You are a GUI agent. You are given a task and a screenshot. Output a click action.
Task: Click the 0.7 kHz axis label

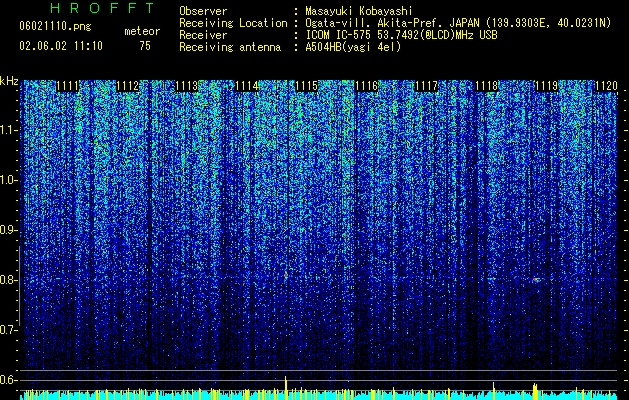click(x=8, y=330)
